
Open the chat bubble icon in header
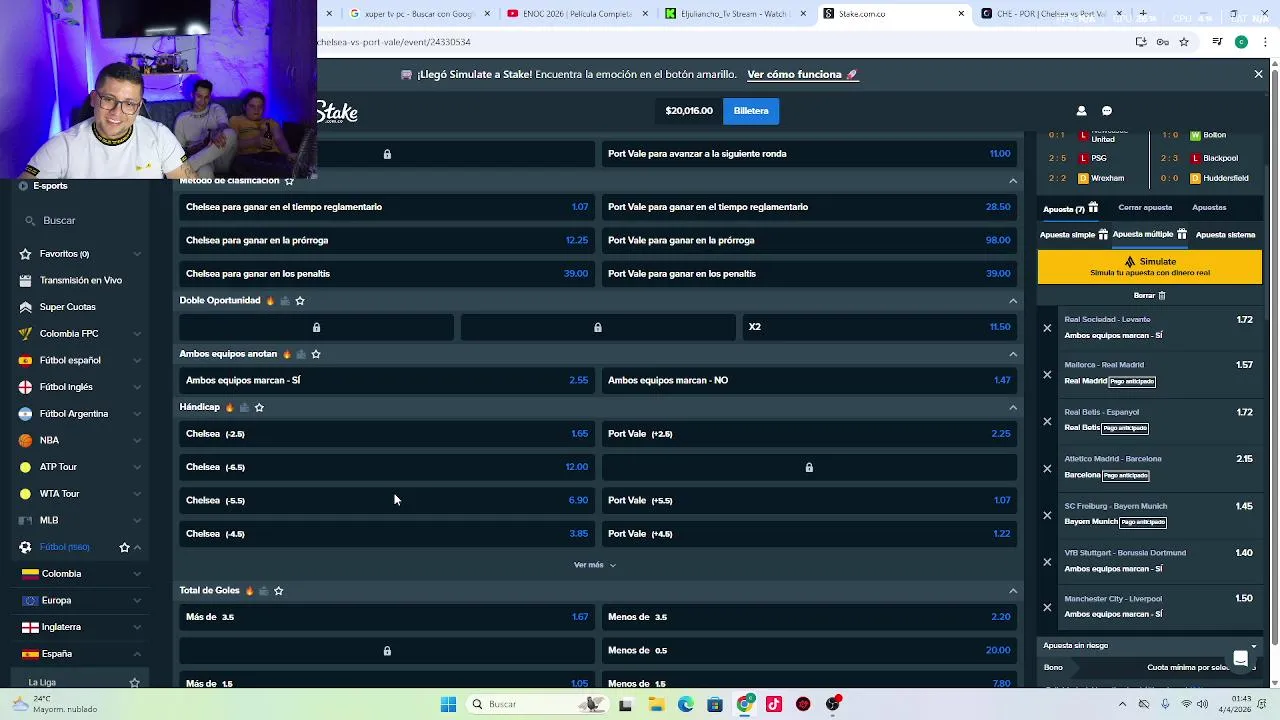coord(1107,111)
